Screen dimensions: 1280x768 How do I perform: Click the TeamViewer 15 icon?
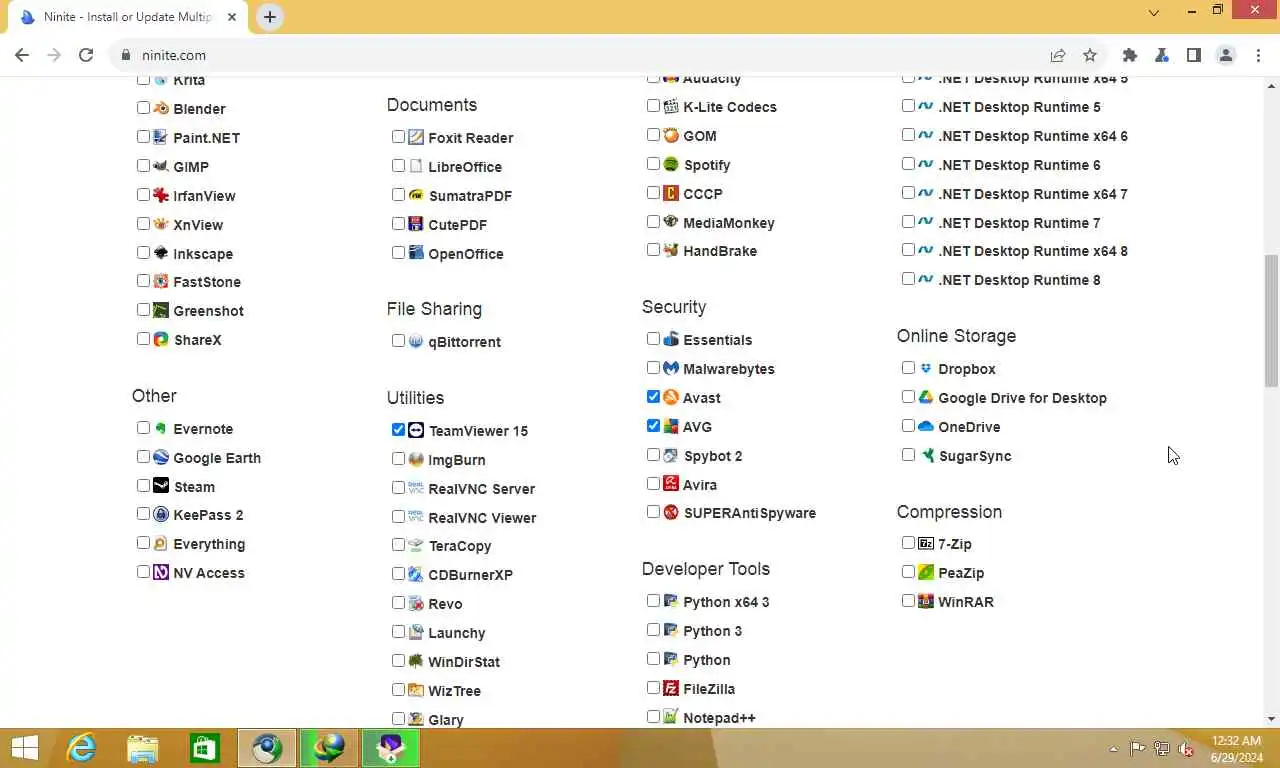(416, 430)
